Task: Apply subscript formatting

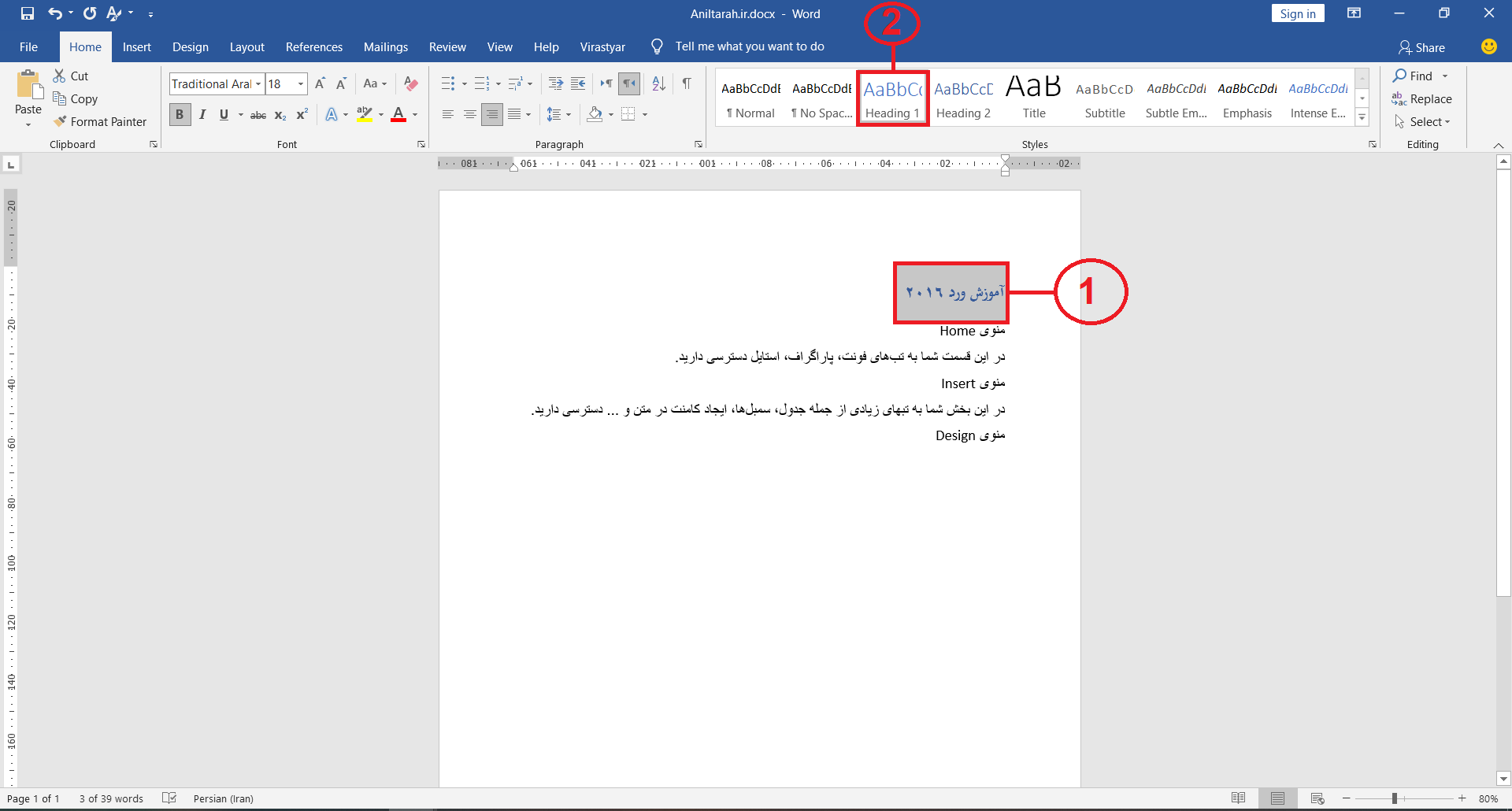Action: 280,115
